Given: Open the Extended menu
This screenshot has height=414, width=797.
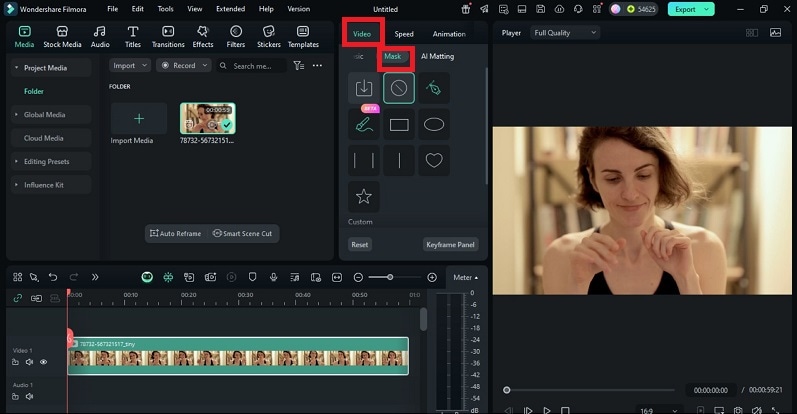Looking at the screenshot, I should [230, 9].
